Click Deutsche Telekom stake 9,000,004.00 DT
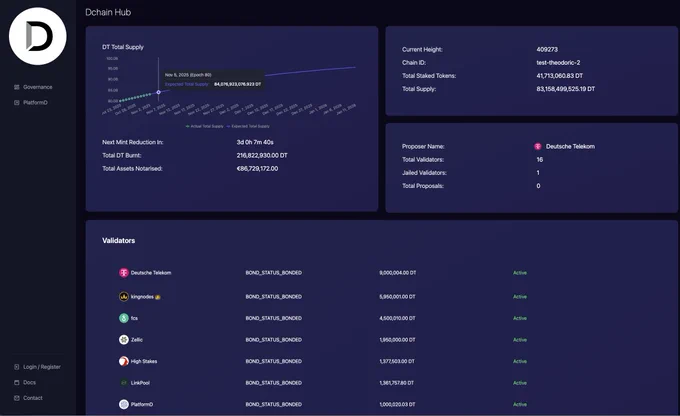The height and width of the screenshot is (416, 680). [x=398, y=273]
